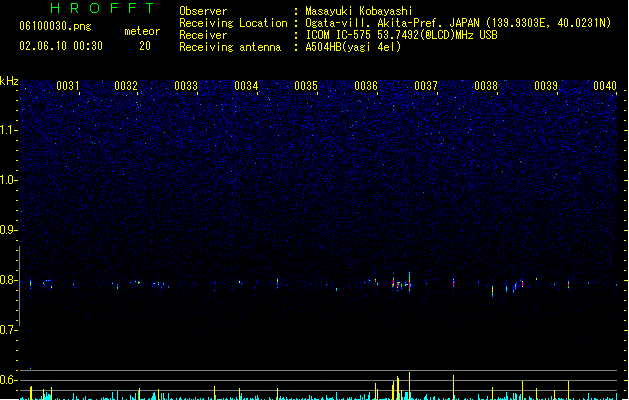The height and width of the screenshot is (400, 629).
Task: Click the HROFFT title text
Action: pyautogui.click(x=102, y=8)
